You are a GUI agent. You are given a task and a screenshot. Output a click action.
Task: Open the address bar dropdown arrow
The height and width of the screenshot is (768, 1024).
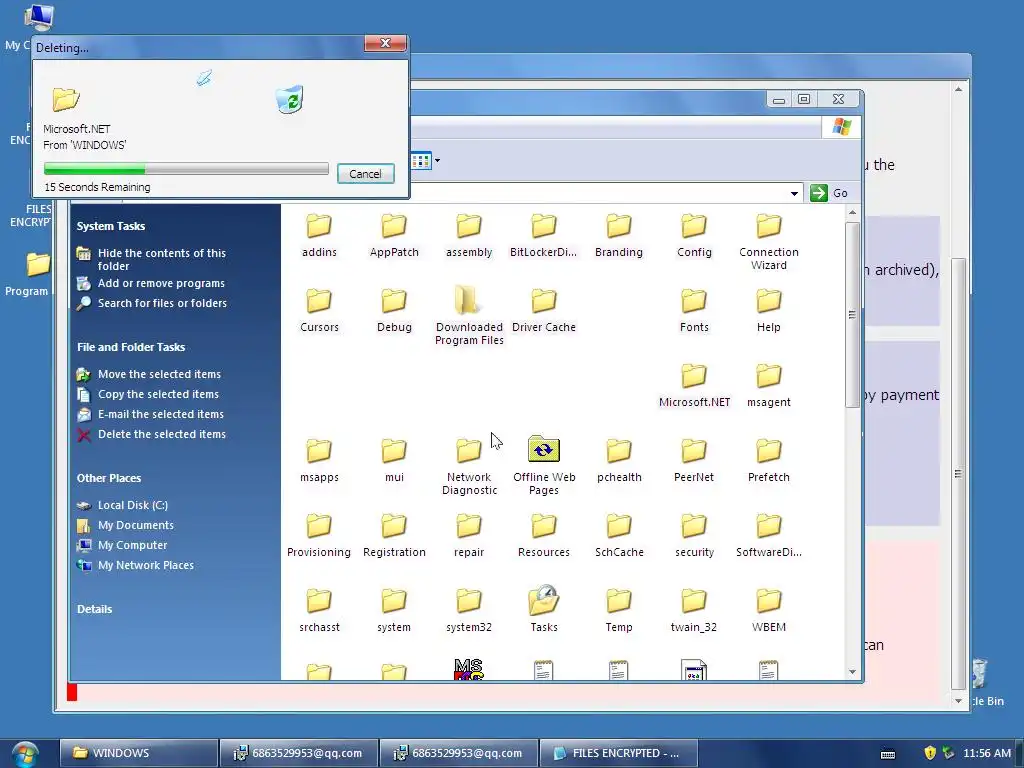pyautogui.click(x=794, y=193)
